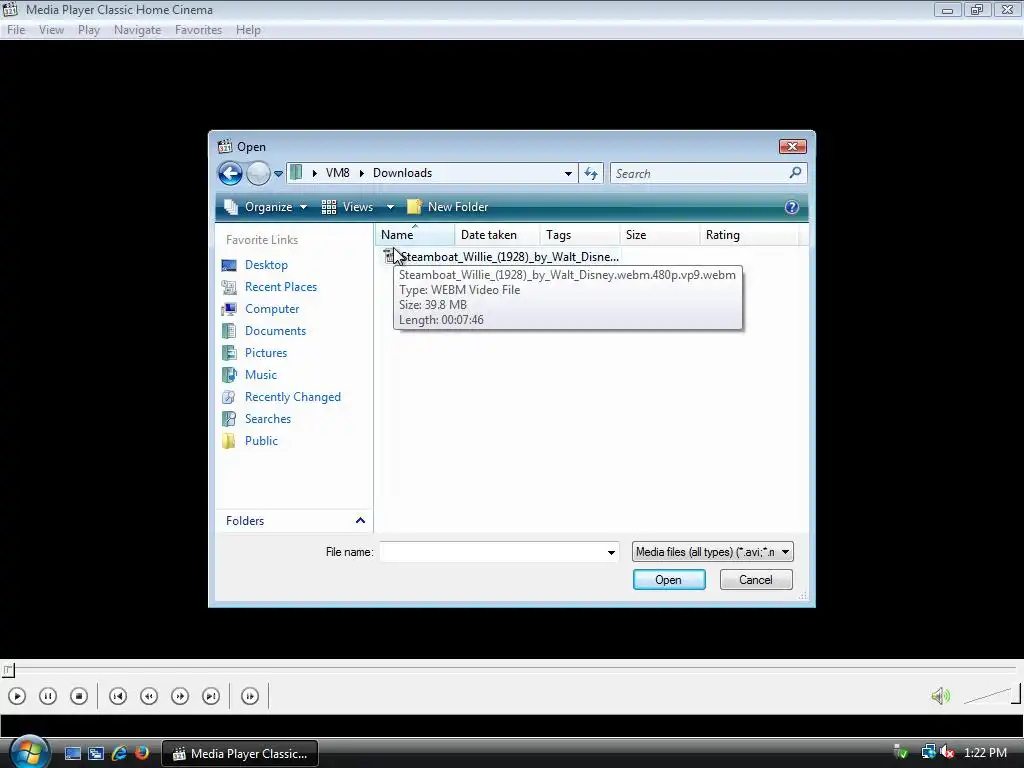Screen dimensions: 1024x768
Task: Click the Pause playback button
Action: pos(48,696)
